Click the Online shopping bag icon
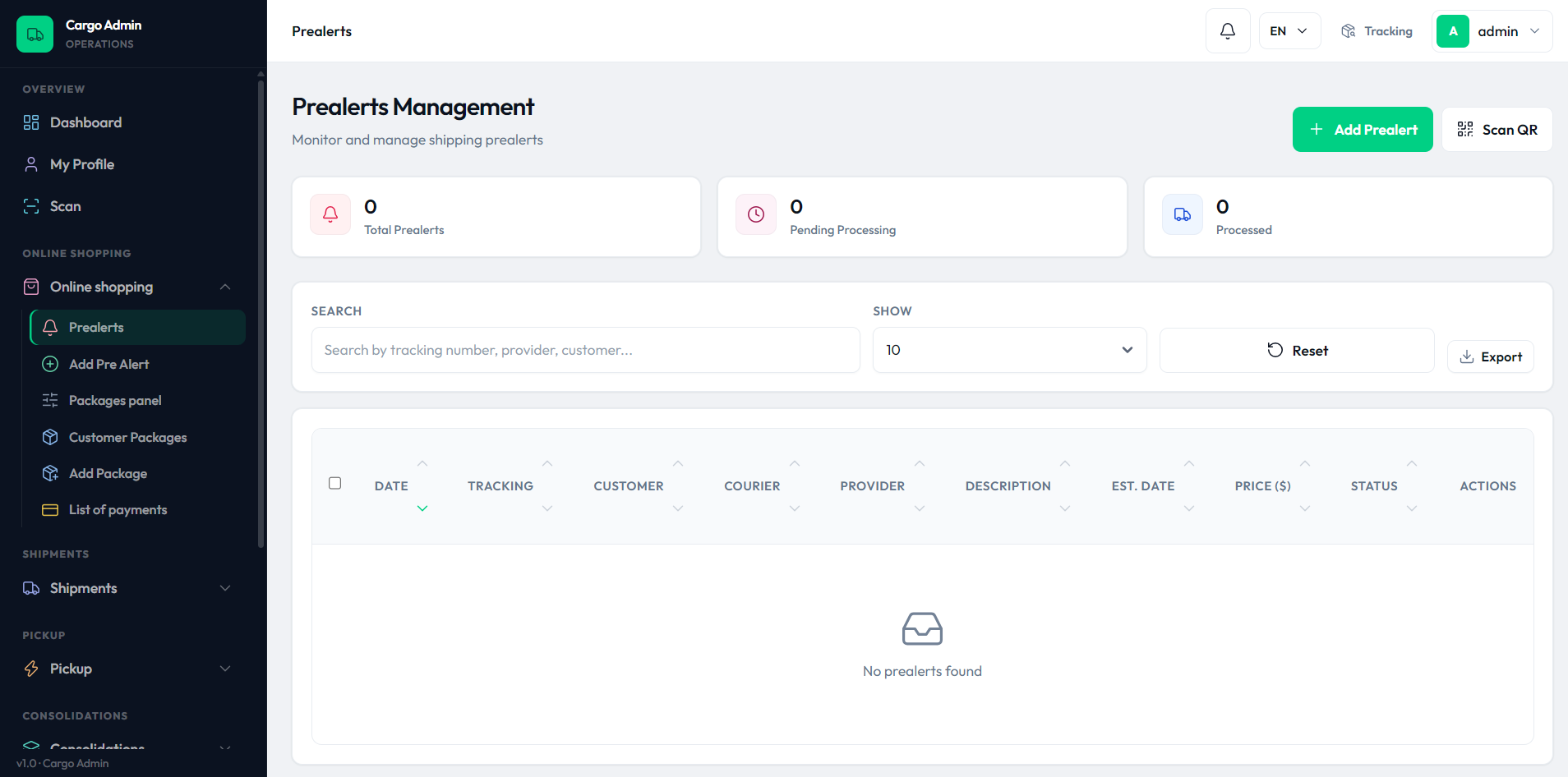 point(31,287)
